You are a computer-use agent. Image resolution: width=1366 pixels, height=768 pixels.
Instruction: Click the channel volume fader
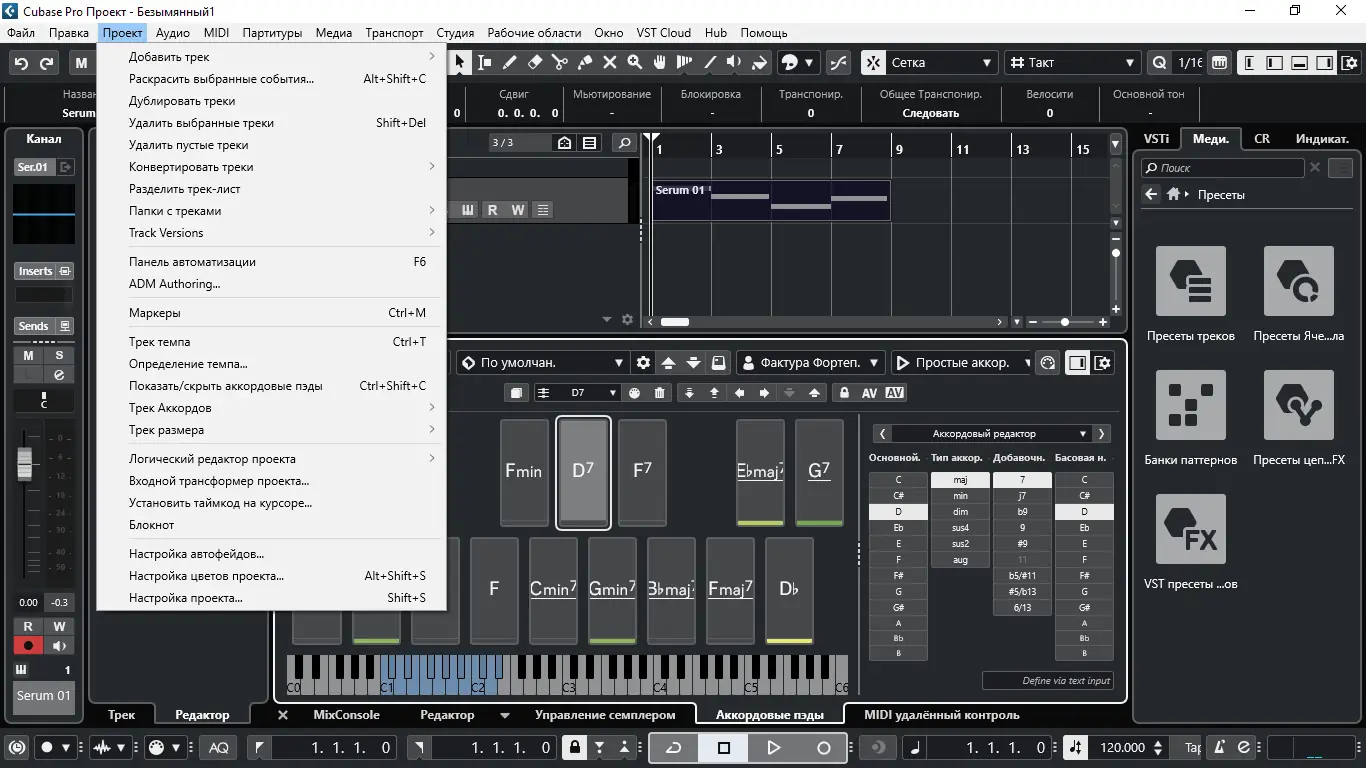pos(25,463)
